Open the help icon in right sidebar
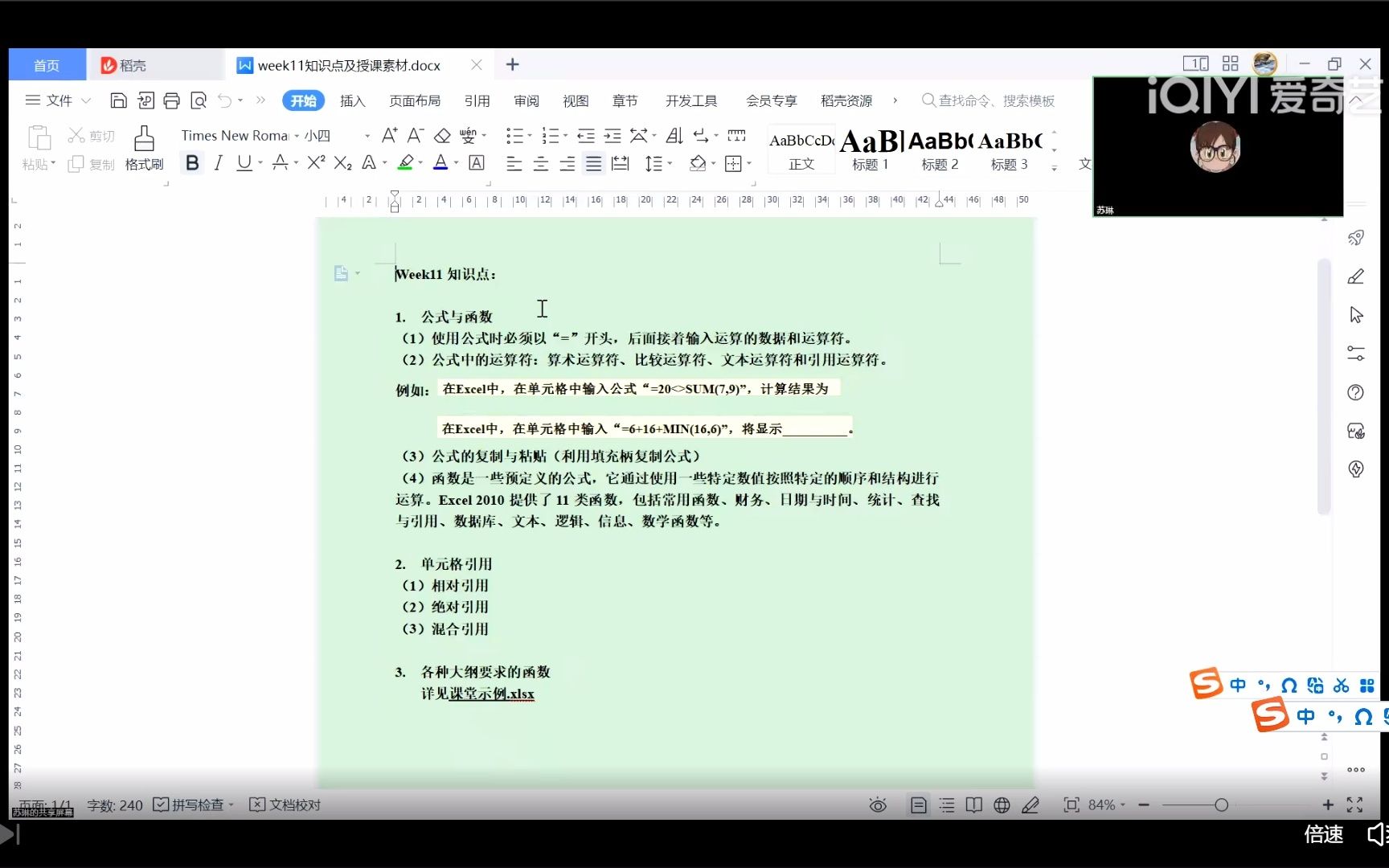The height and width of the screenshot is (868, 1389). click(1355, 392)
